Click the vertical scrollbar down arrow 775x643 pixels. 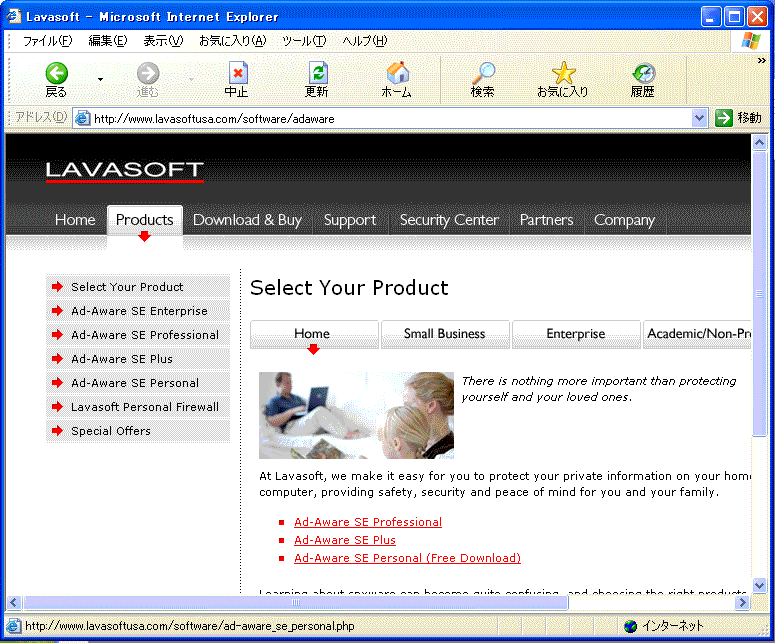click(759, 585)
